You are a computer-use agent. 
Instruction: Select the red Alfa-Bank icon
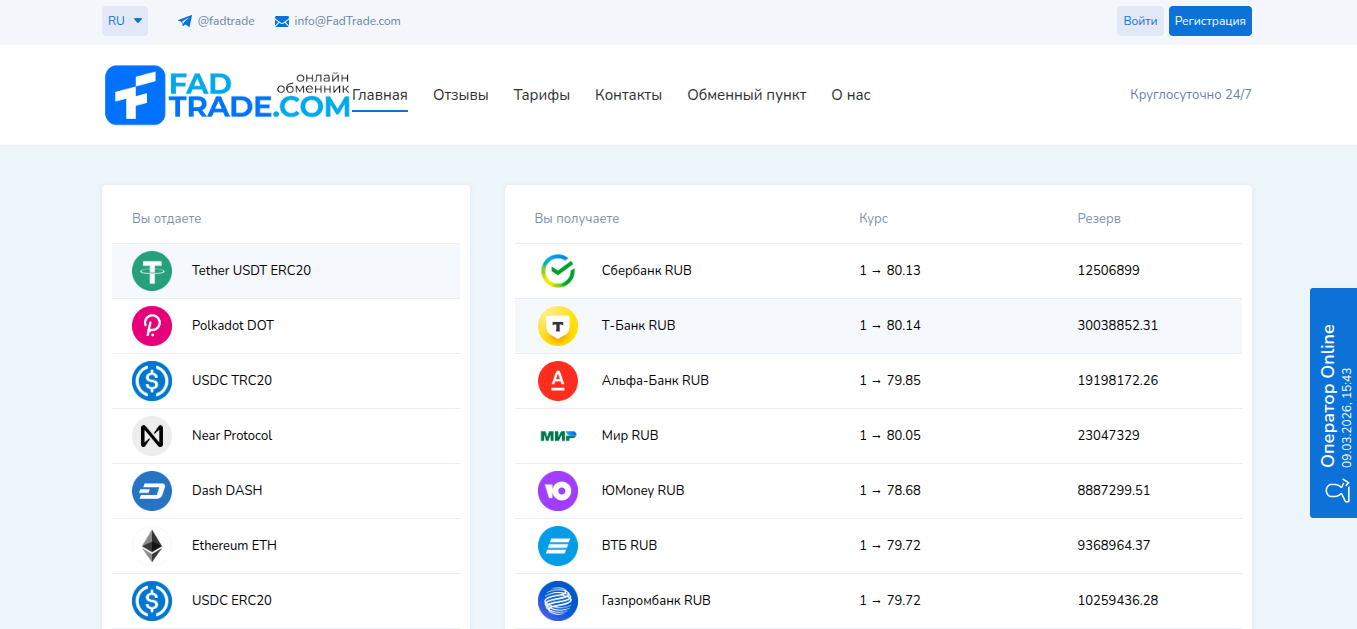click(558, 380)
